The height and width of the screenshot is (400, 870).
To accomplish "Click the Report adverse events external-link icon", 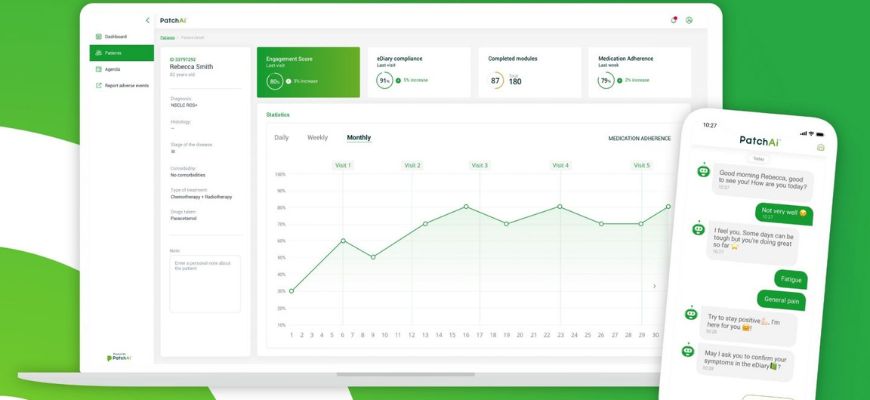I will [x=99, y=85].
